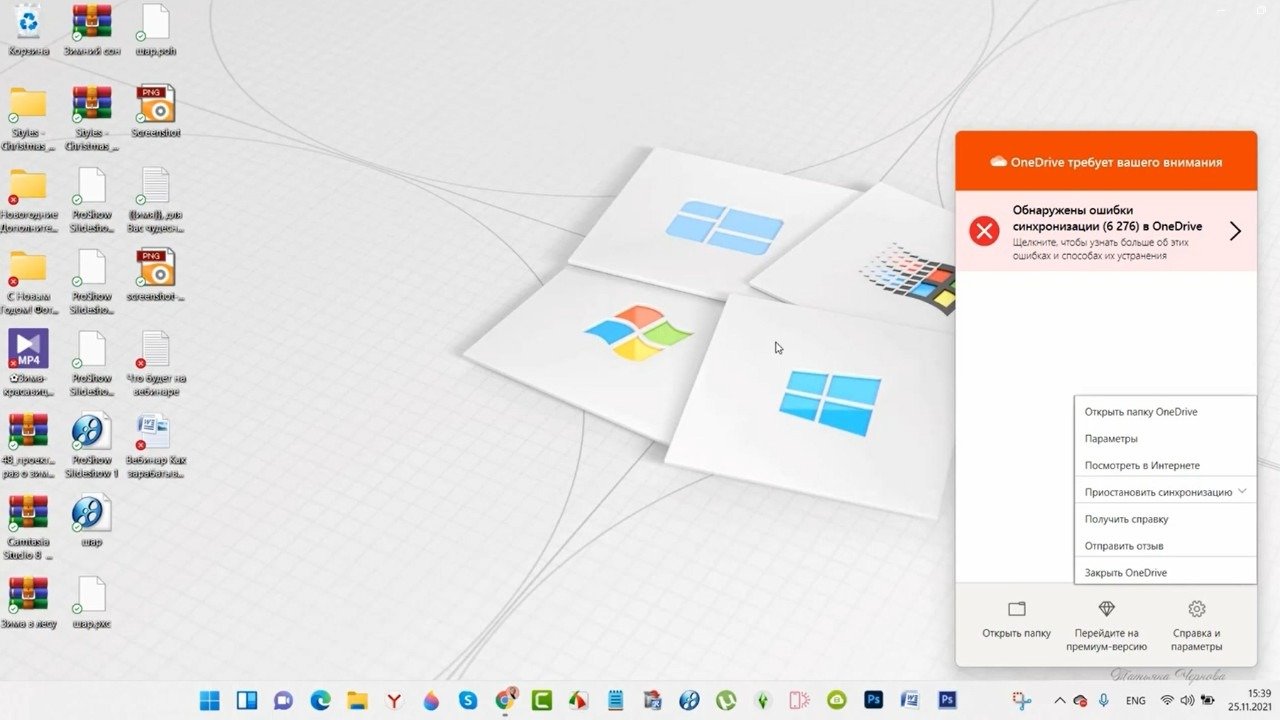Click the red error circle in OneDrive
The width and height of the screenshot is (1280, 720).
(x=985, y=232)
